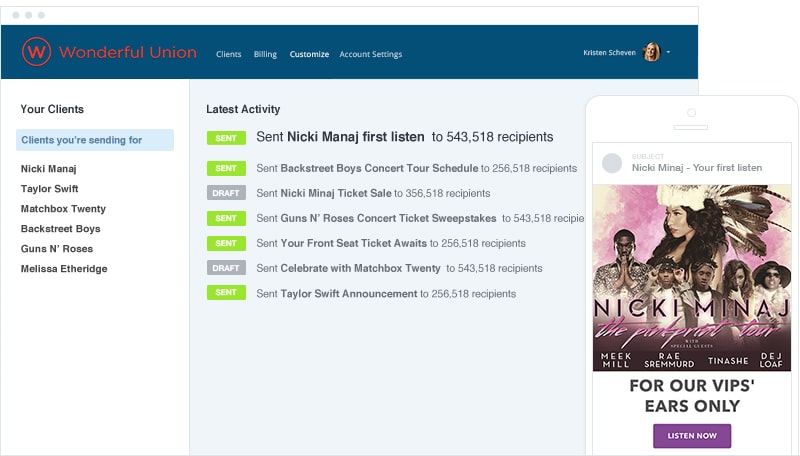Click DRAFT badge for Celebrate with Matchbox Twenty

[x=226, y=268]
